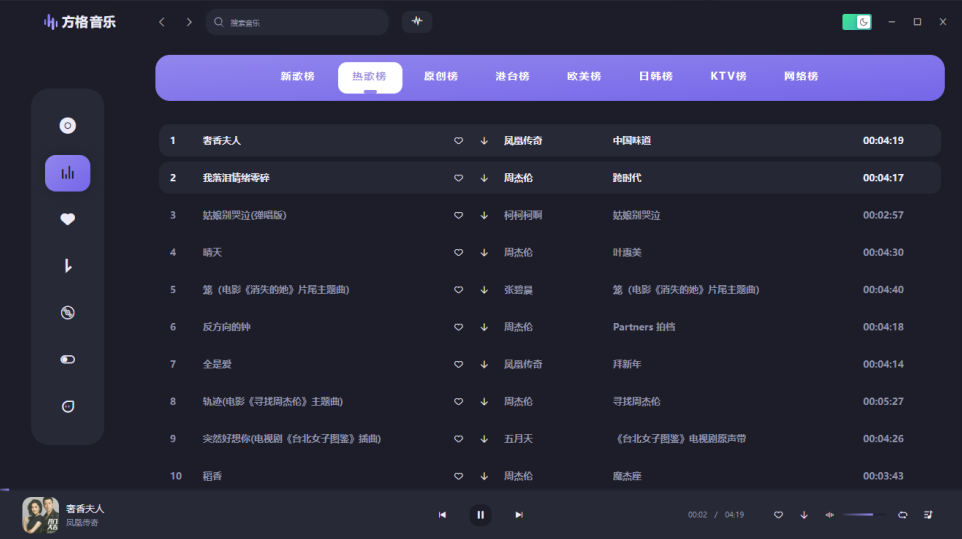This screenshot has height=539, width=962.
Task: Click album 拜新年 in row 7
Action: click(627, 364)
